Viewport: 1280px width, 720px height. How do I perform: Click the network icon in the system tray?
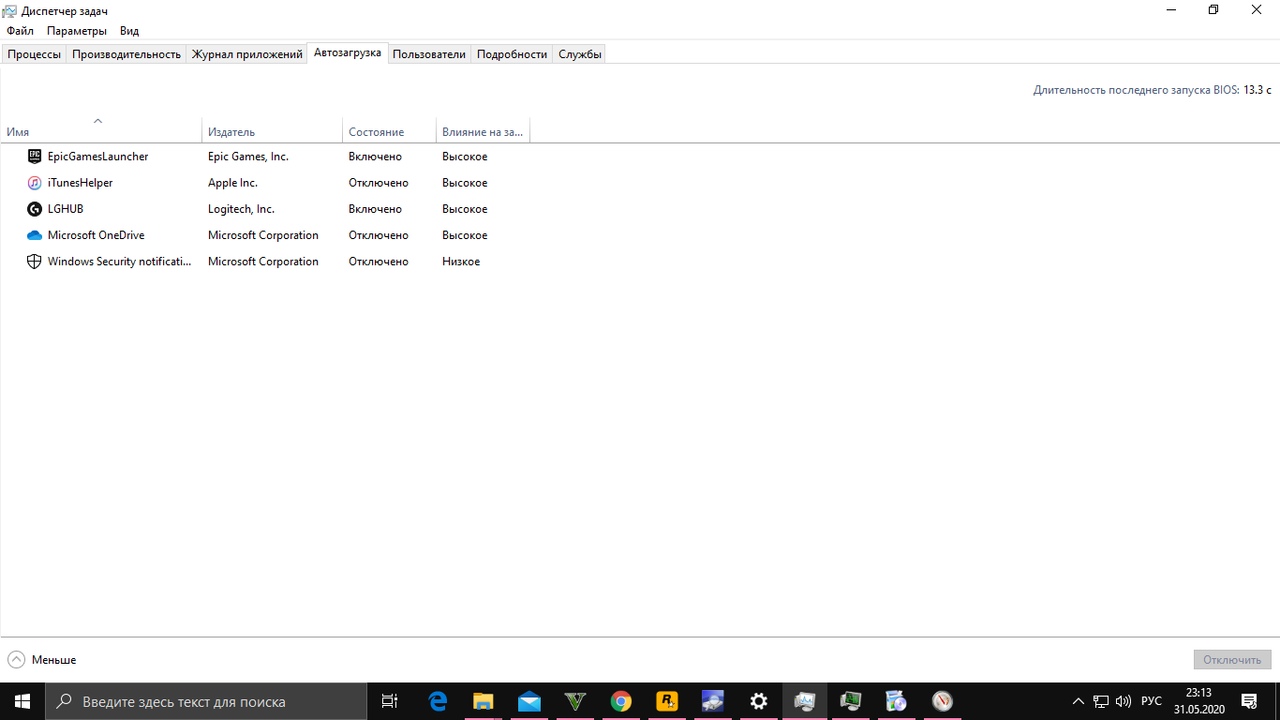click(x=1101, y=701)
